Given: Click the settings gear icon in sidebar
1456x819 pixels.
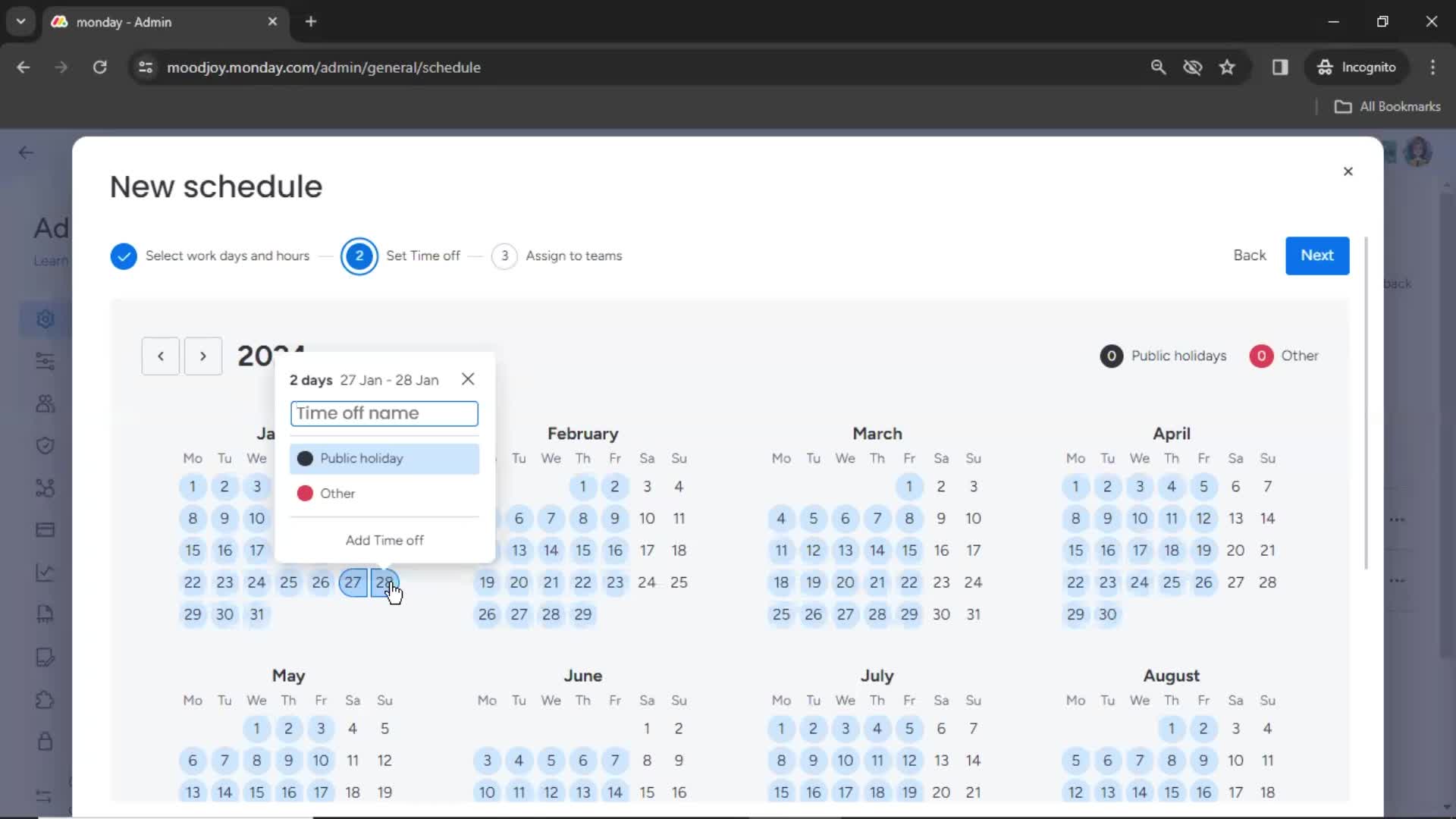Looking at the screenshot, I should pos(45,318).
